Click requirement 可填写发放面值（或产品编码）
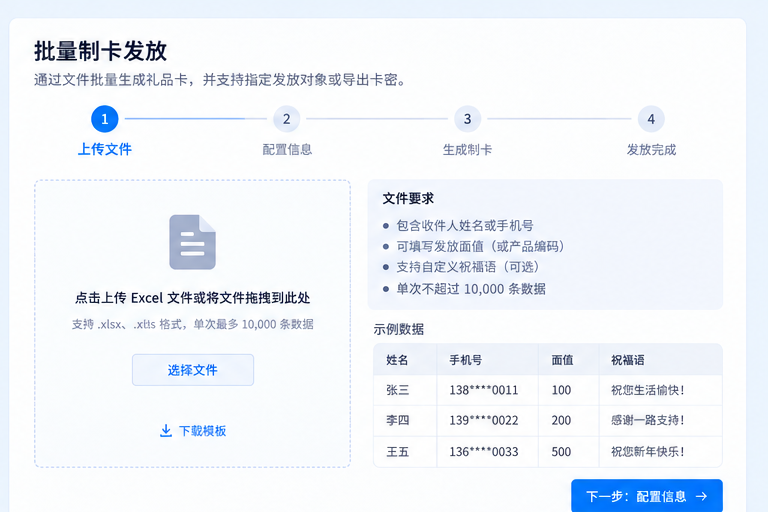The height and width of the screenshot is (512, 768). click(x=480, y=246)
